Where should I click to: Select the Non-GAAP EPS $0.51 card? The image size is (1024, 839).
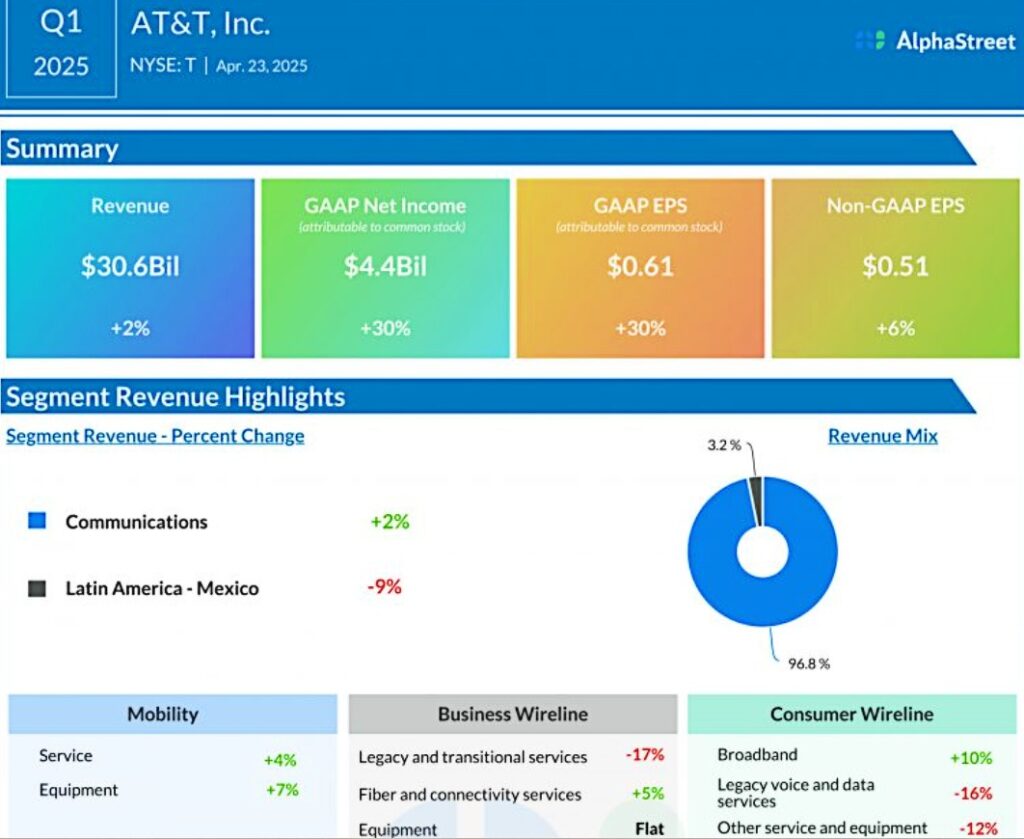pos(895,268)
